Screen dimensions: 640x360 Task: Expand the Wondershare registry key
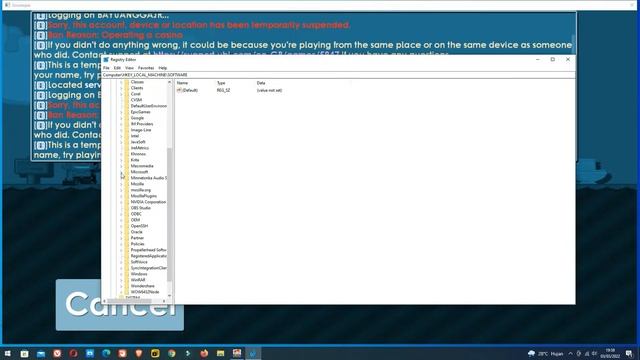click(x=121, y=286)
